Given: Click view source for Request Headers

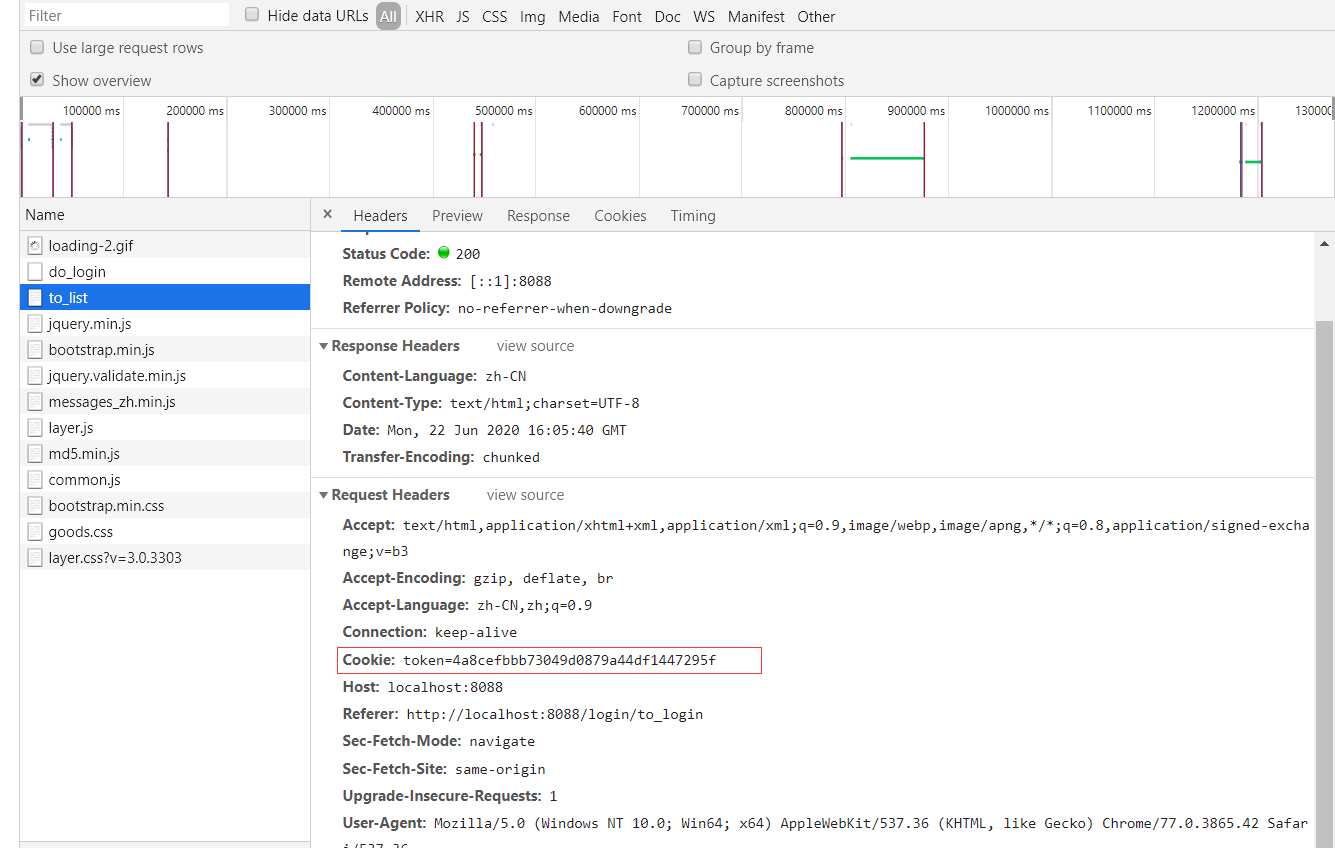Looking at the screenshot, I should coord(525,495).
